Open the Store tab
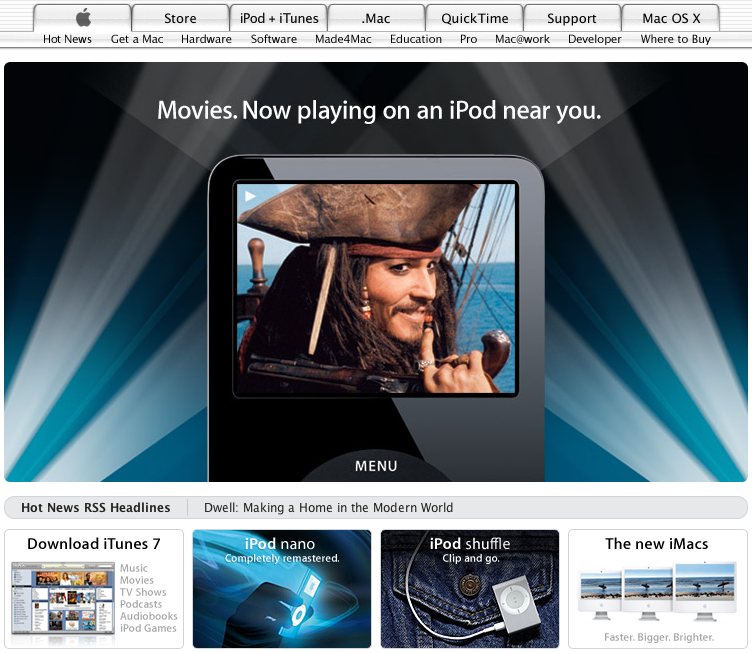This screenshot has height=652, width=752. tap(180, 18)
